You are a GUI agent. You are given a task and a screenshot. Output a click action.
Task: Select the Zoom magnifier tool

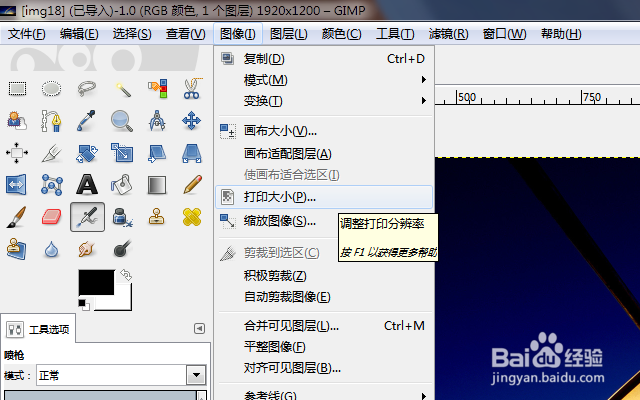tap(122, 121)
